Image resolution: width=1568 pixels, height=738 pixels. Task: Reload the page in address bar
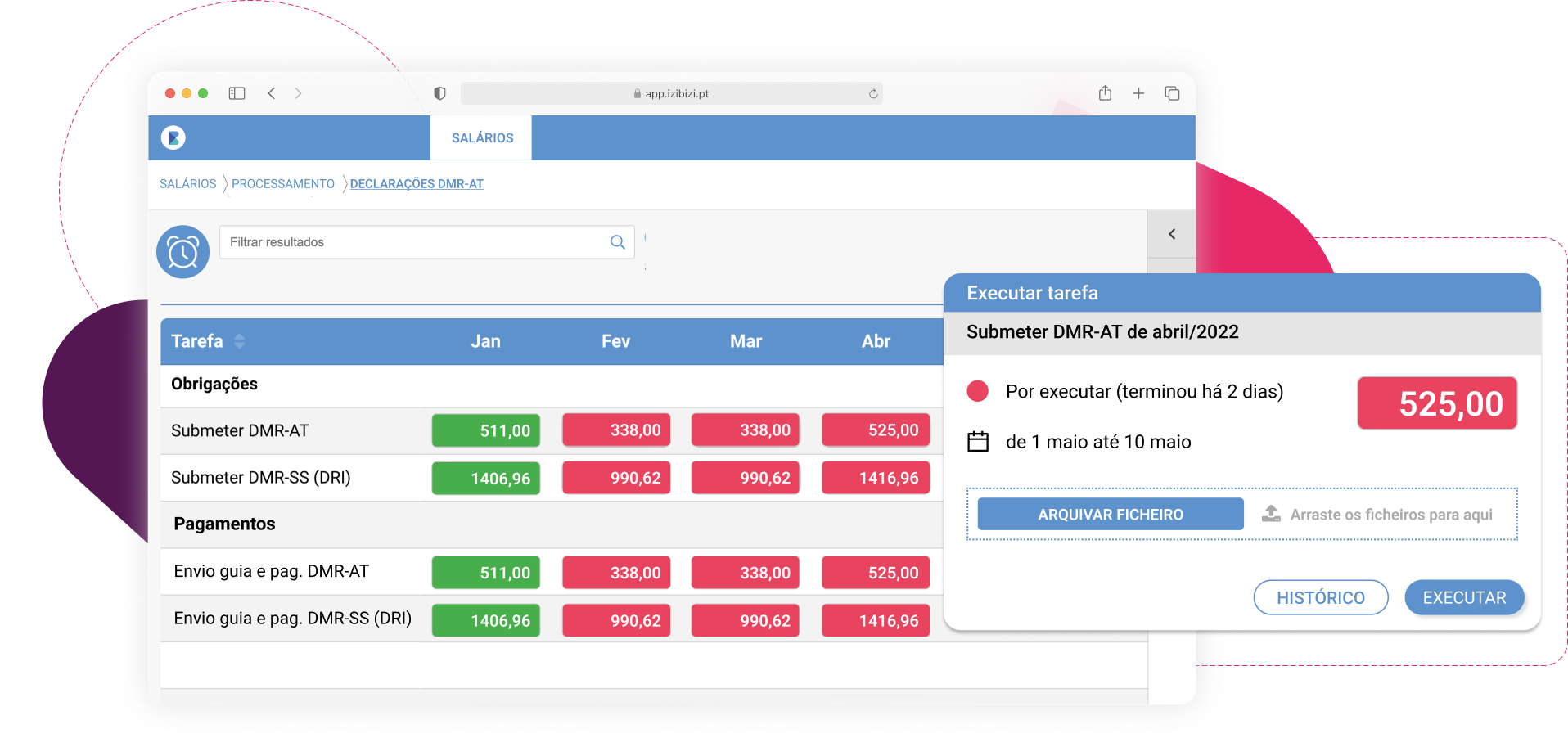pyautogui.click(x=873, y=94)
